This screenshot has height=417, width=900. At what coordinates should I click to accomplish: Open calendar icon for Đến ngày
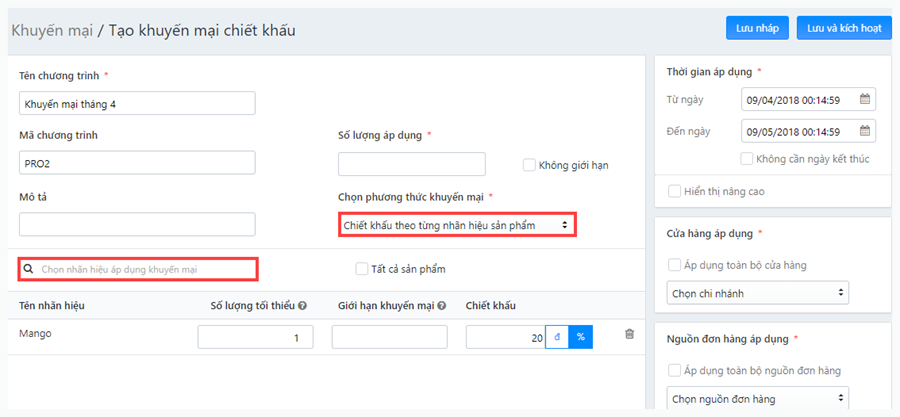coord(865,131)
